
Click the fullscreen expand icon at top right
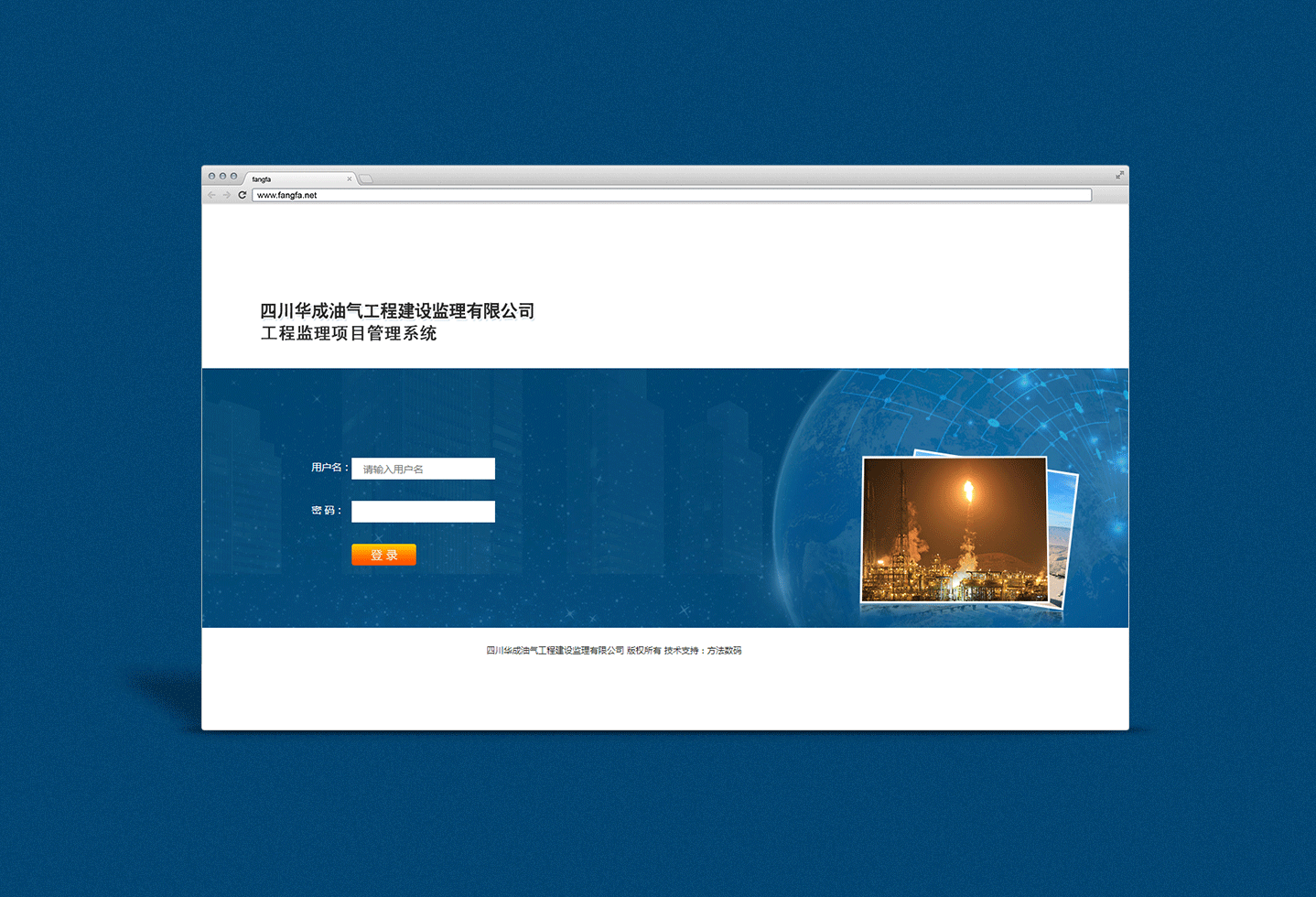[x=1119, y=174]
